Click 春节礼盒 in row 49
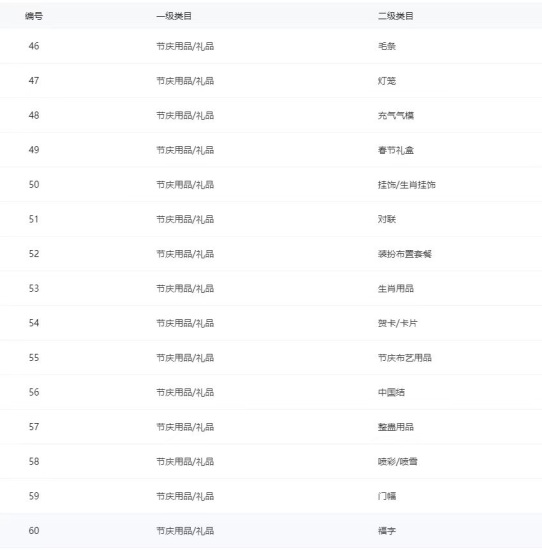 (396, 150)
